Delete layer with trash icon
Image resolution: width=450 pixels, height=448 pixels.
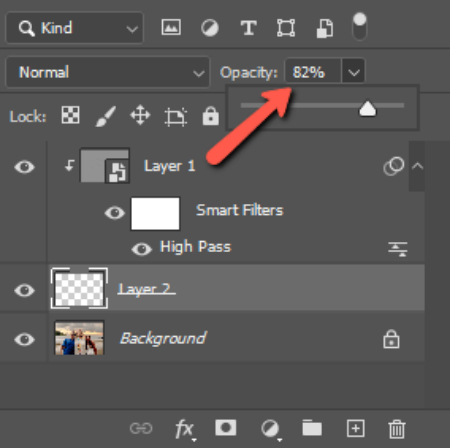click(x=397, y=429)
